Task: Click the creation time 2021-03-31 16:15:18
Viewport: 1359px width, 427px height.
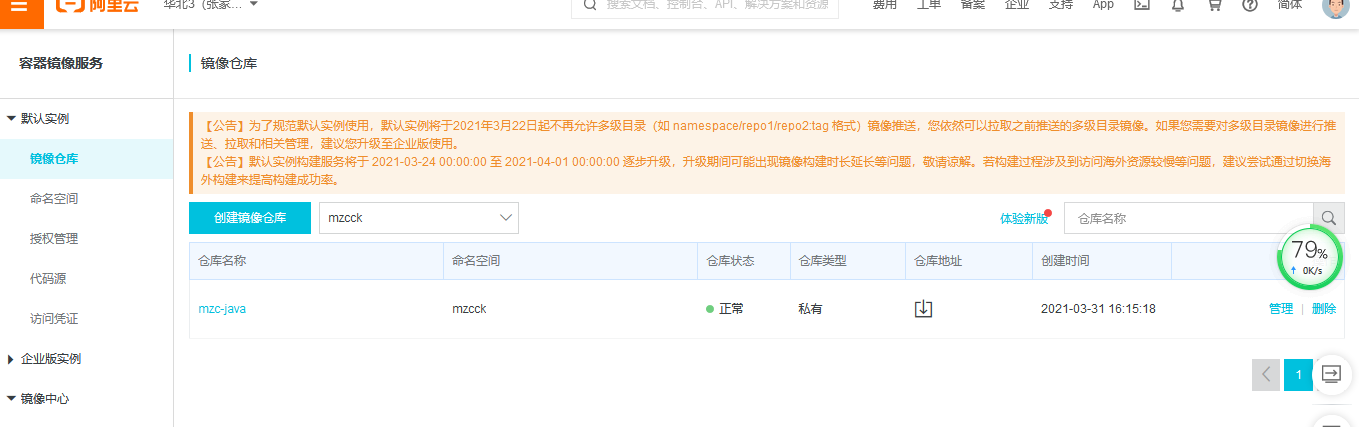Action: (x=1098, y=309)
